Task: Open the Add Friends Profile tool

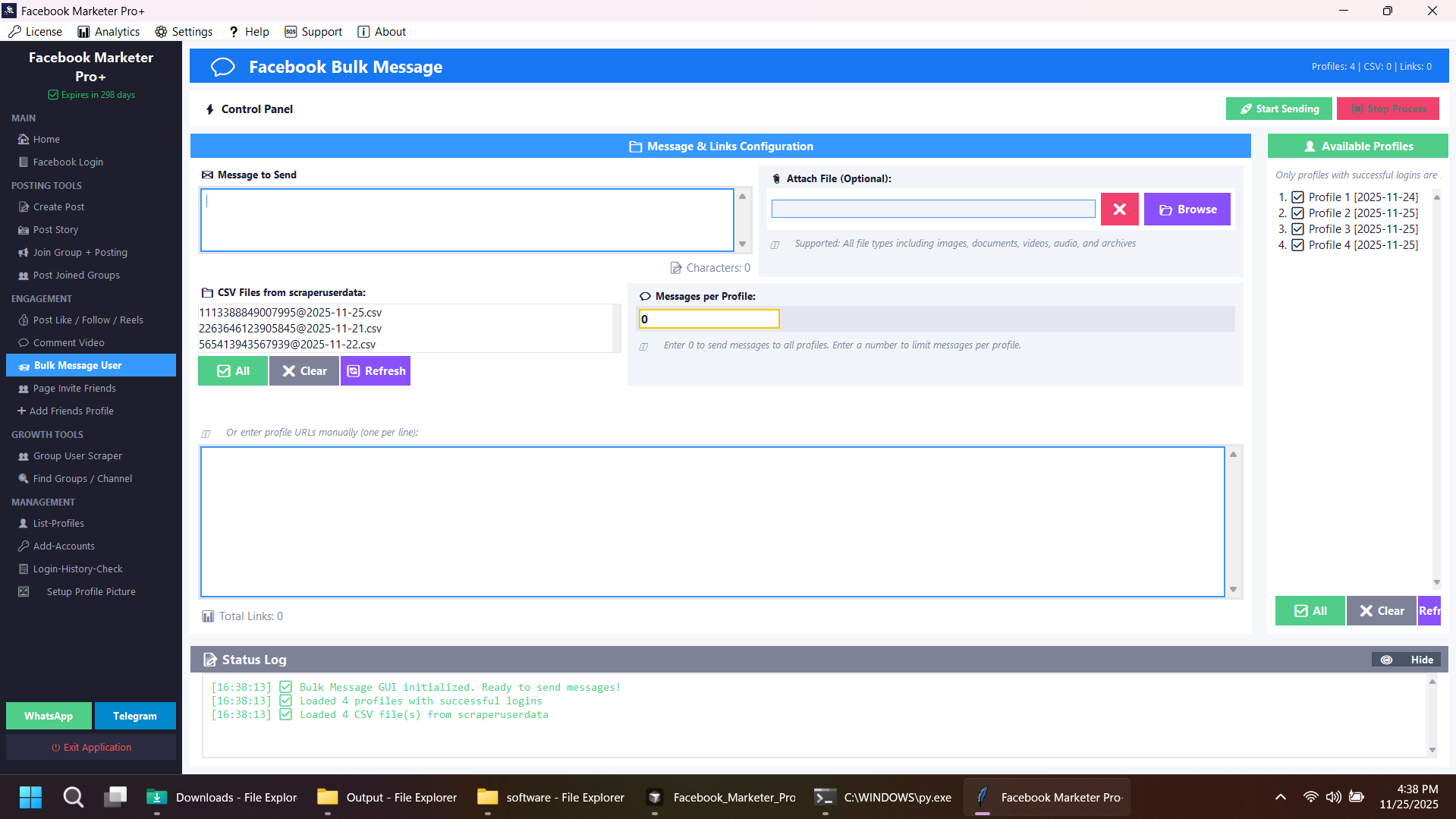Action: [x=71, y=411]
